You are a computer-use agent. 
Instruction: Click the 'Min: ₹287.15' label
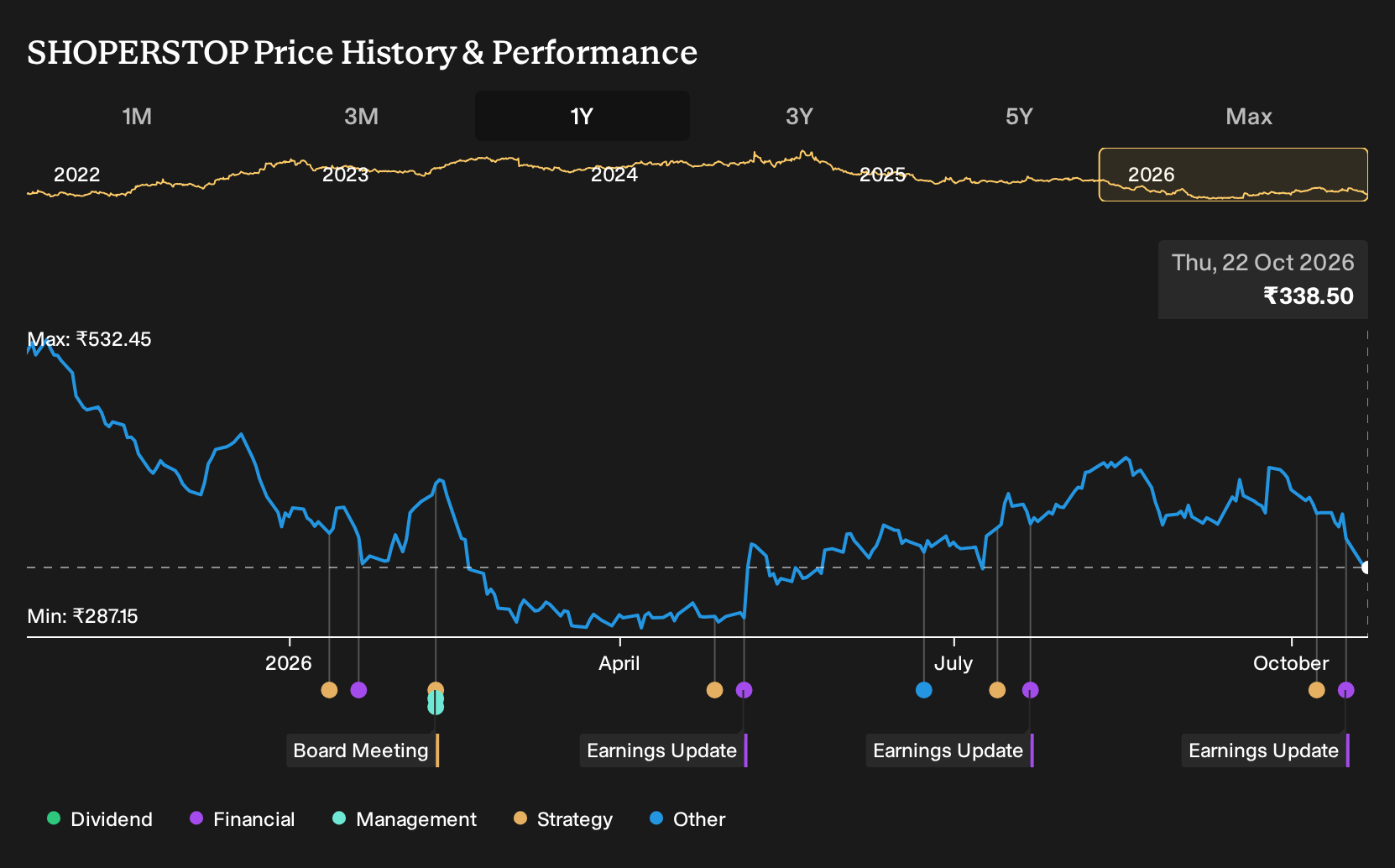[82, 616]
